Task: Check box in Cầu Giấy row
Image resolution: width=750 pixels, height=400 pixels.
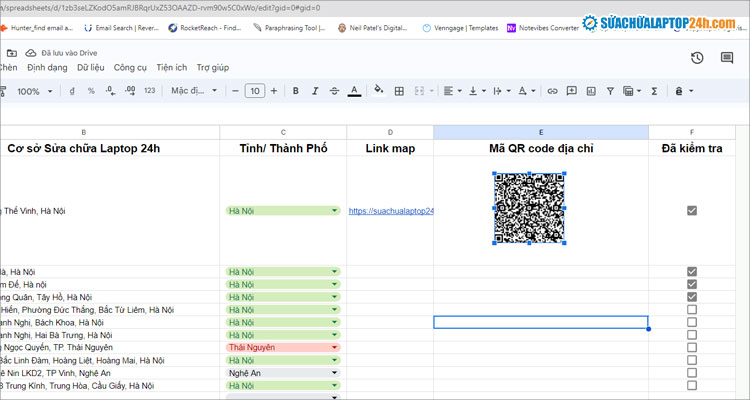Action: (x=692, y=385)
